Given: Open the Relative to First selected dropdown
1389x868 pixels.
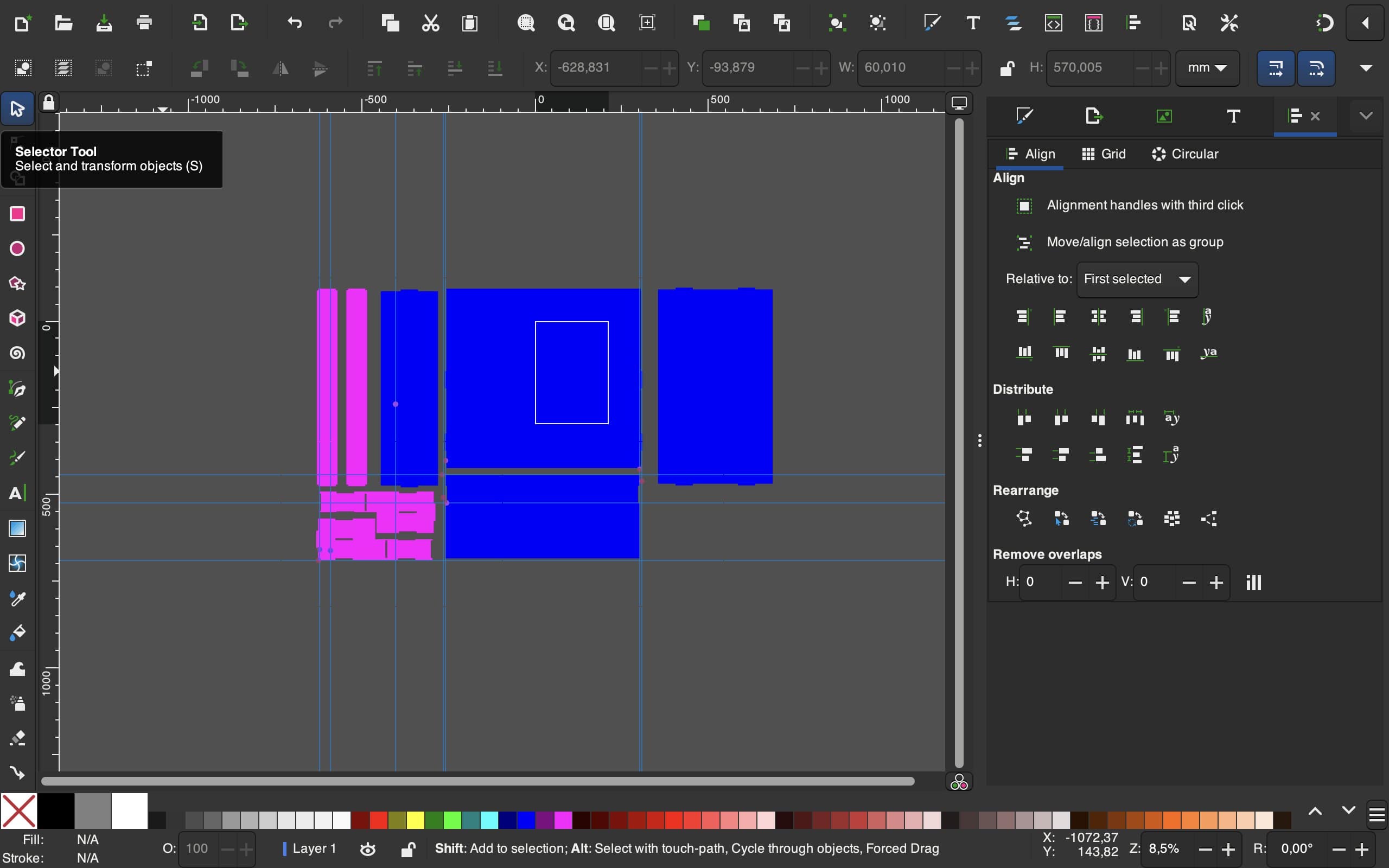Looking at the screenshot, I should [x=1137, y=279].
